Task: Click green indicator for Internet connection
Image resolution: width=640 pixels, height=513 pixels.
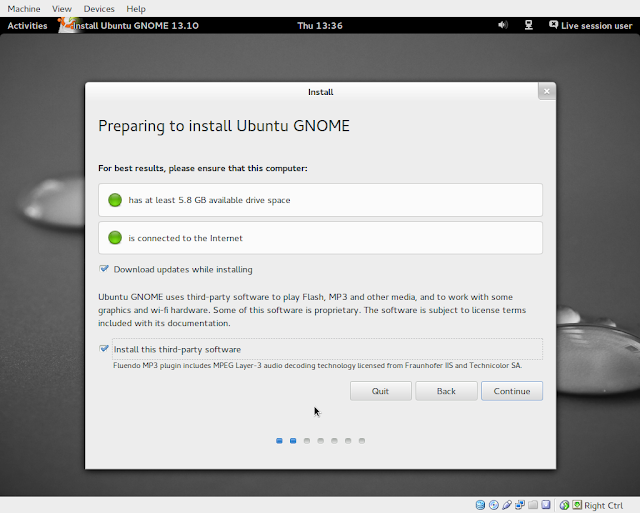Action: pos(115,238)
